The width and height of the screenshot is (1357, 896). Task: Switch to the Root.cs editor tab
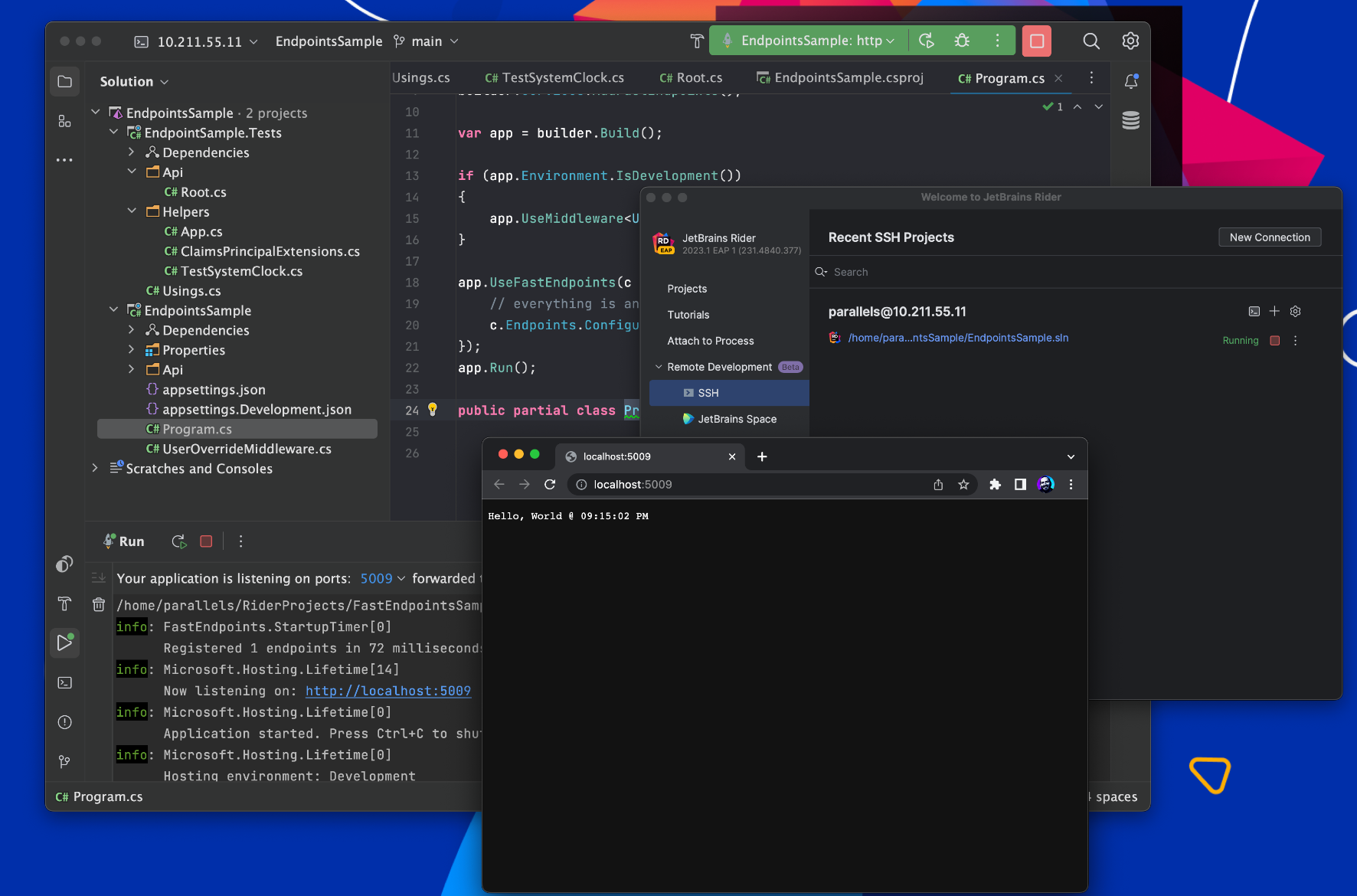coord(691,78)
